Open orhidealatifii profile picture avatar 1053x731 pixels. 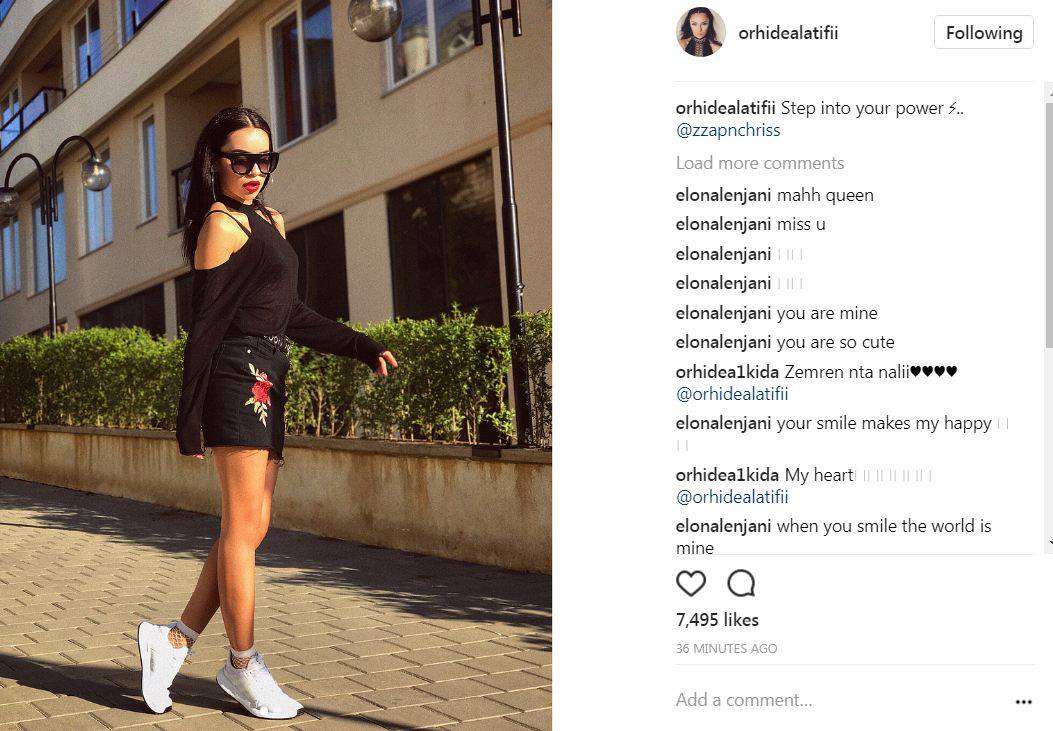700,32
